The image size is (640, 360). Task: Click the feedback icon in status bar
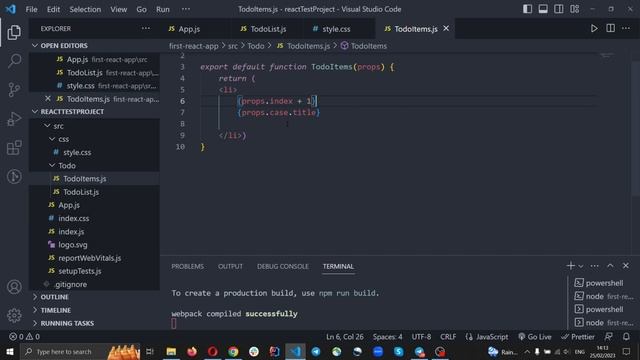click(609, 337)
